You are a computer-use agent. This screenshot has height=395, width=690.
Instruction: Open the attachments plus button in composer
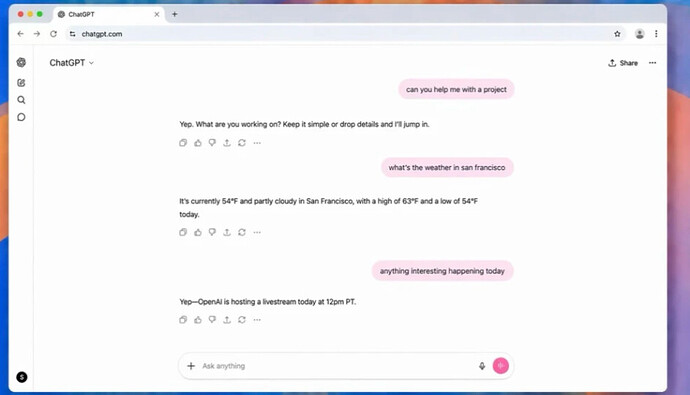[x=191, y=366]
